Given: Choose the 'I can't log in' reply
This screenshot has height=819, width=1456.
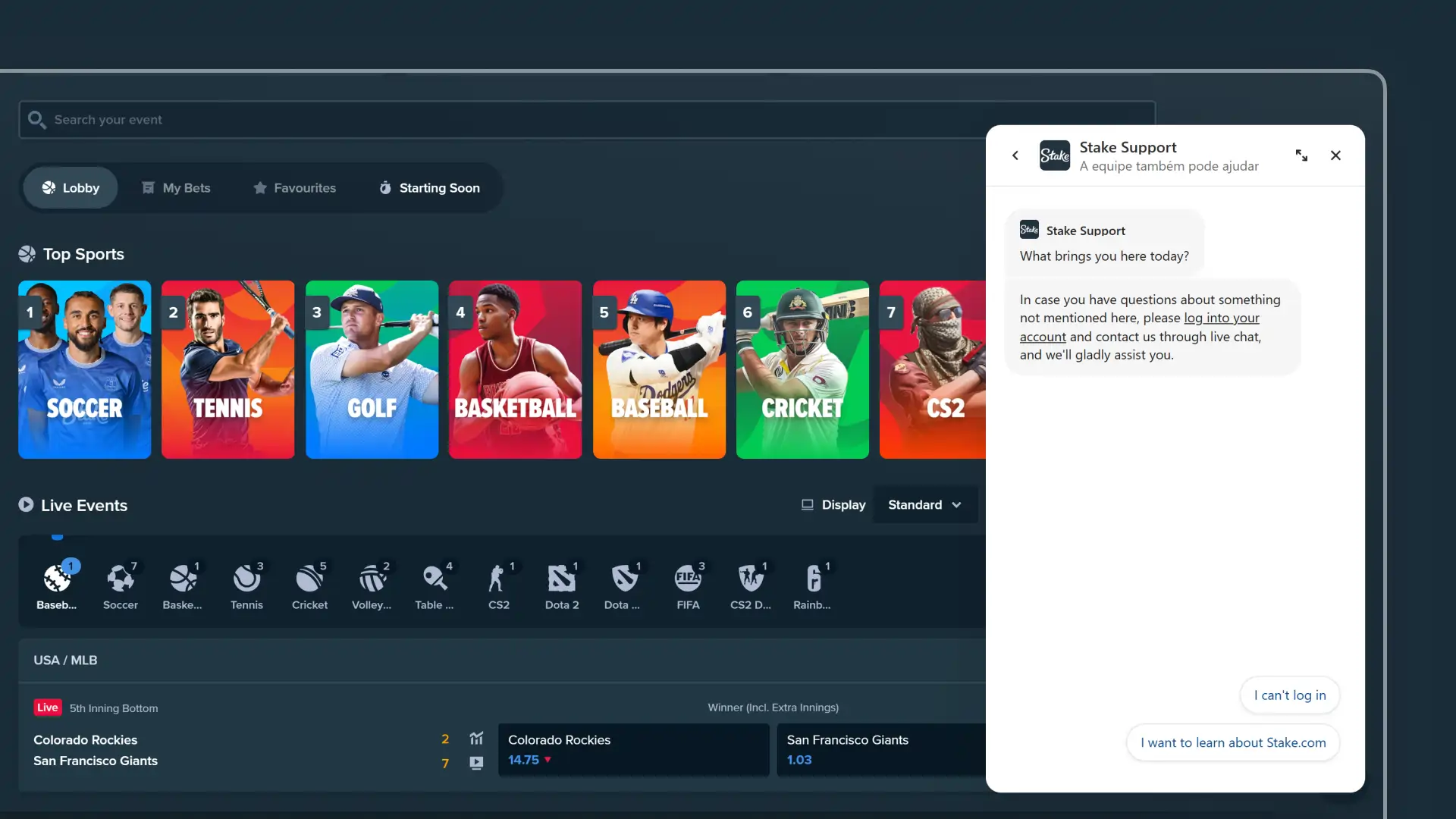Looking at the screenshot, I should coord(1289,695).
